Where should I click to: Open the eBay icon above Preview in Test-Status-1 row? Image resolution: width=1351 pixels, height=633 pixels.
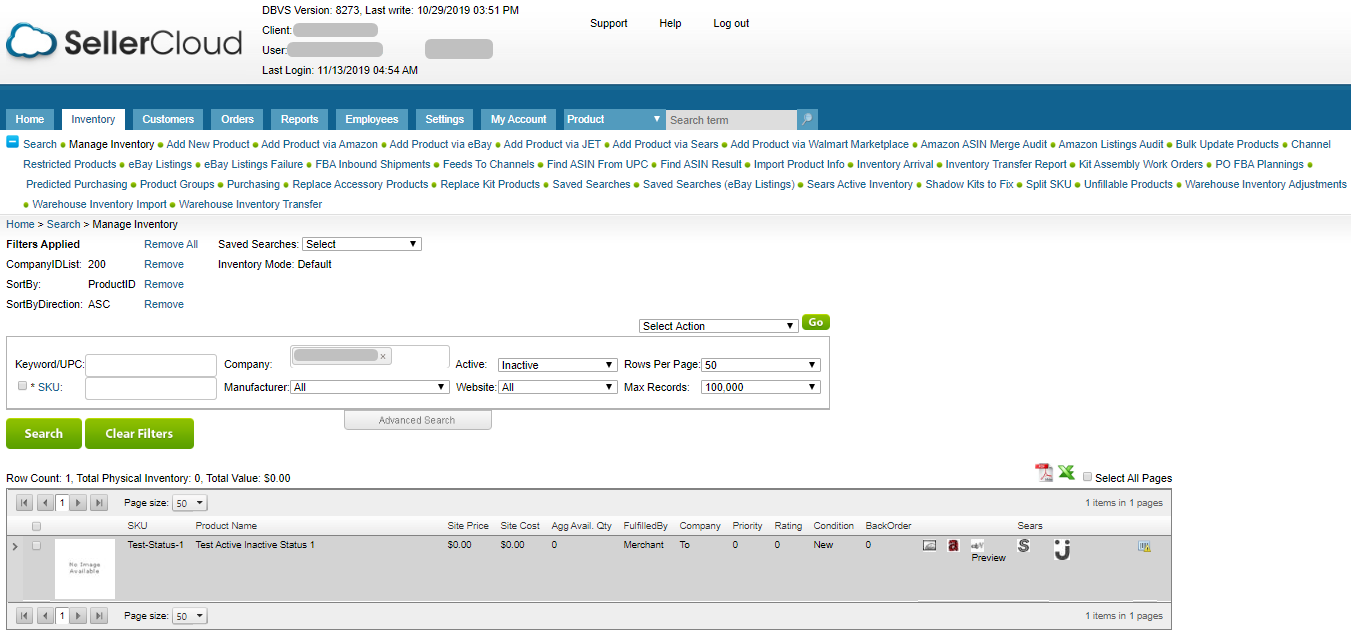click(x=978, y=545)
